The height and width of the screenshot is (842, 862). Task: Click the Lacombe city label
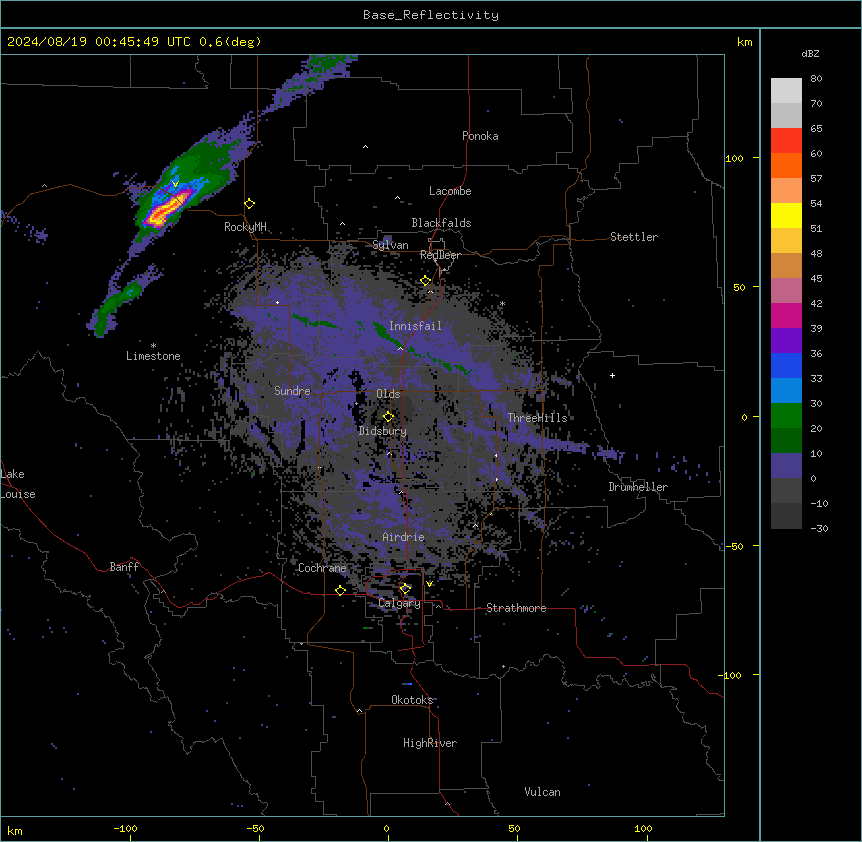(x=450, y=191)
